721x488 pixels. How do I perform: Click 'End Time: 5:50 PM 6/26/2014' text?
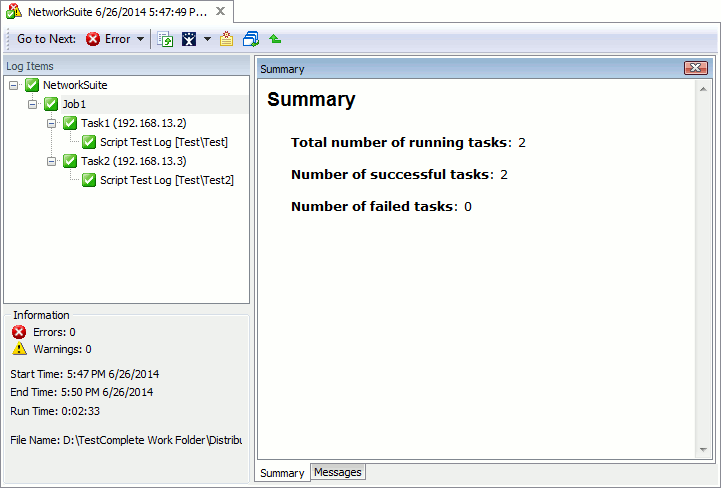point(81,392)
